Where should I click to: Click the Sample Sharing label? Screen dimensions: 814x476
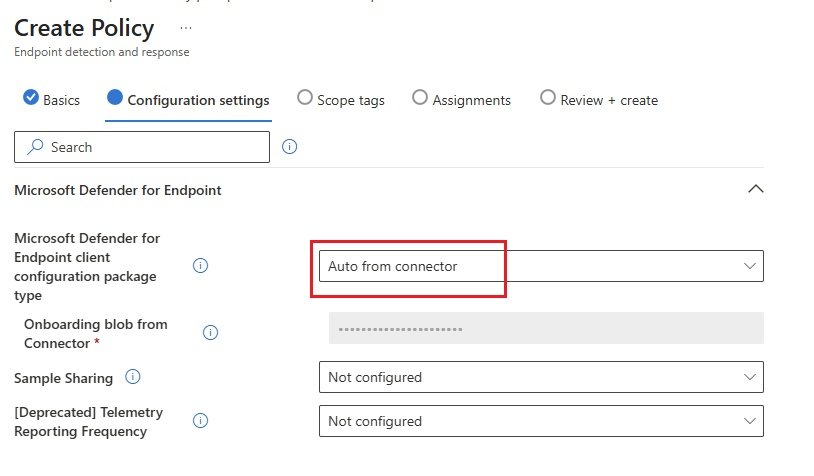click(63, 378)
